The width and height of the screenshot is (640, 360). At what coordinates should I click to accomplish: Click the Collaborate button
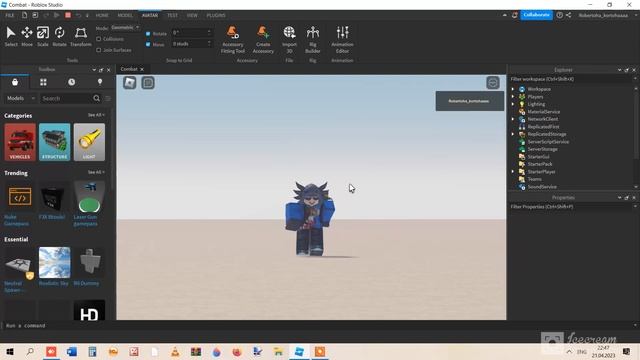coord(536,15)
